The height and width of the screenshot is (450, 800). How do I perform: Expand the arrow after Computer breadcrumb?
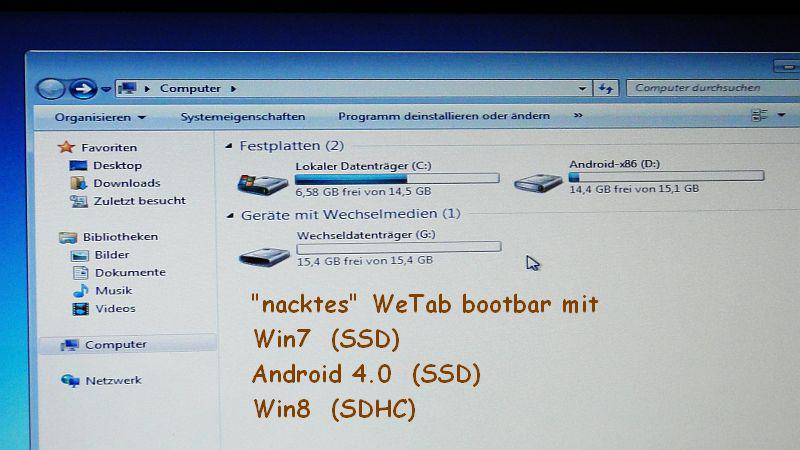233,88
